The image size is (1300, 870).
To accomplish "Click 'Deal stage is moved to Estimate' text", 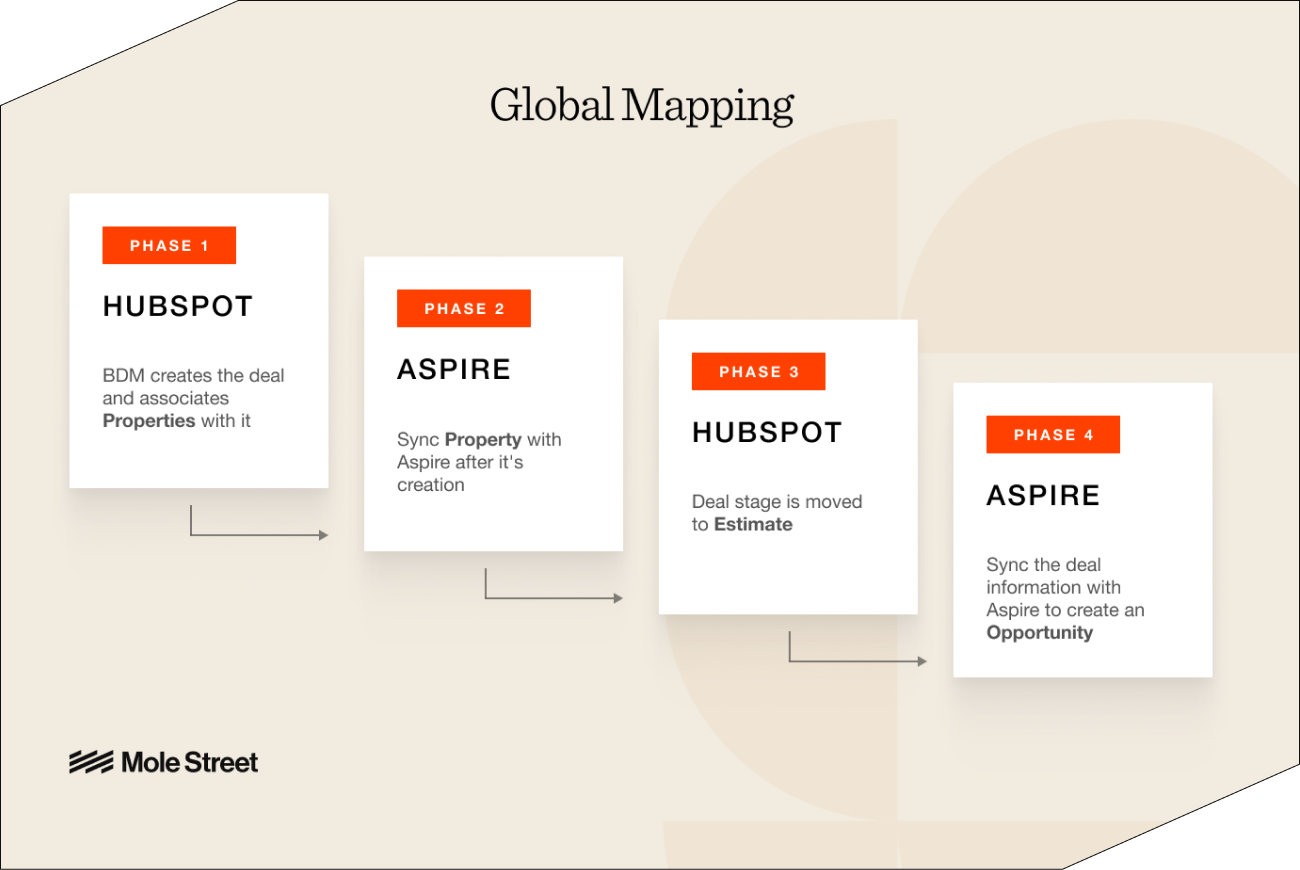I will pos(777,513).
